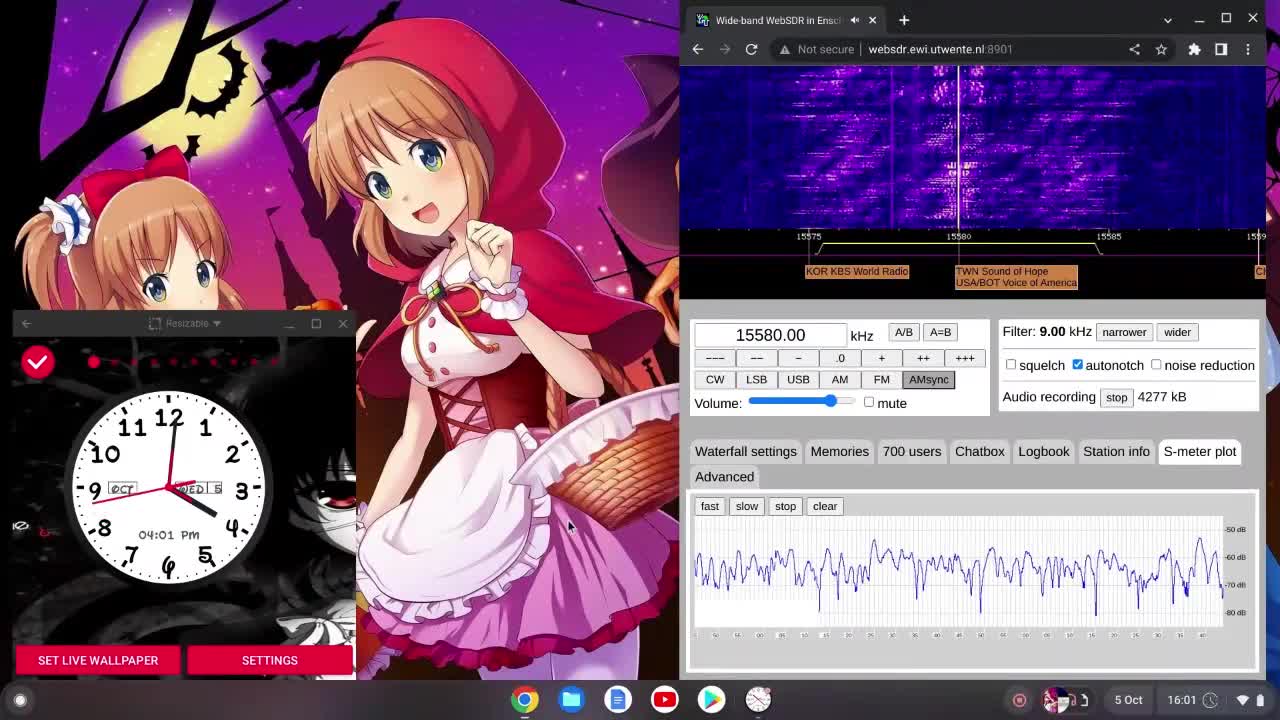Enable the squelch checkbox
The width and height of the screenshot is (1280, 720).
point(1011,365)
